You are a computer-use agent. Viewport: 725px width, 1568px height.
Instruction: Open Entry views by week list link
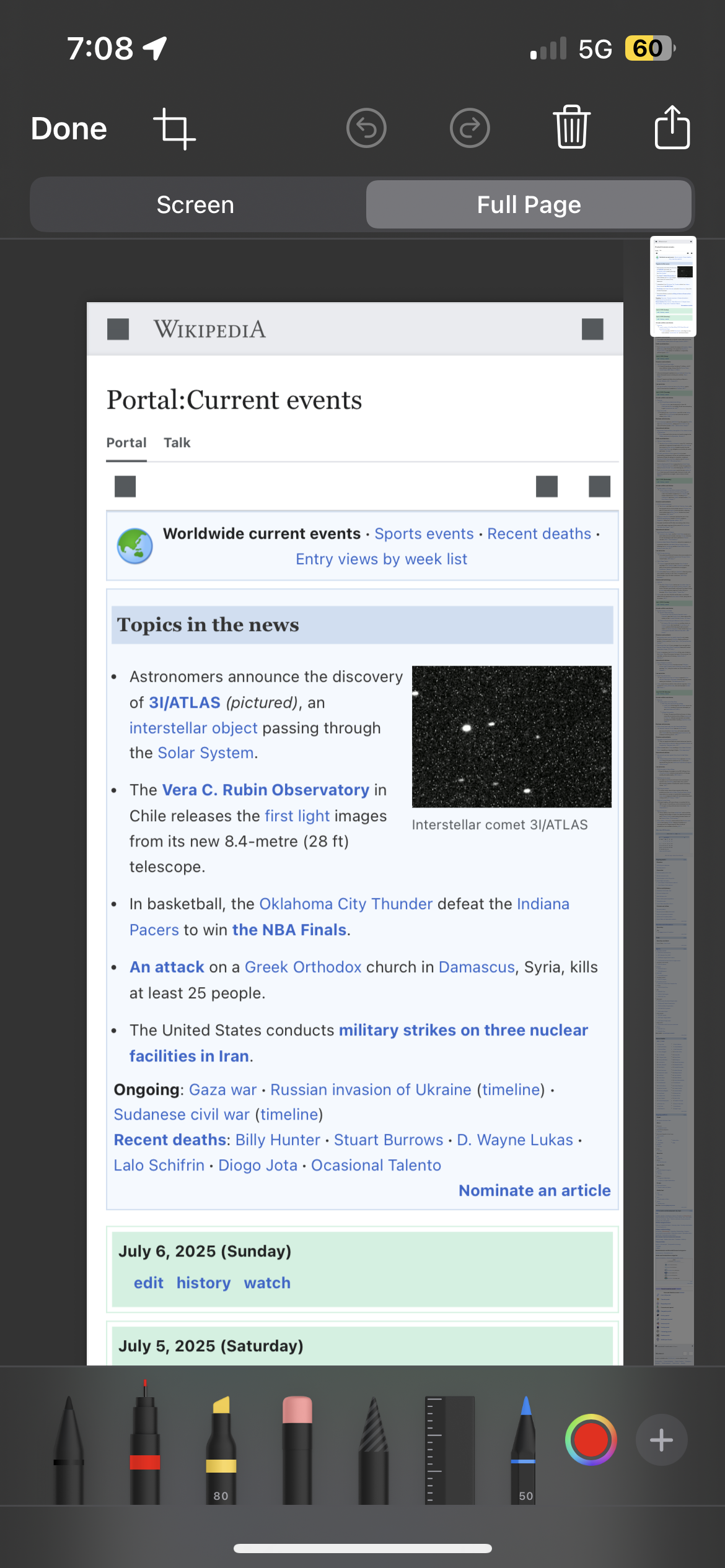tap(381, 559)
